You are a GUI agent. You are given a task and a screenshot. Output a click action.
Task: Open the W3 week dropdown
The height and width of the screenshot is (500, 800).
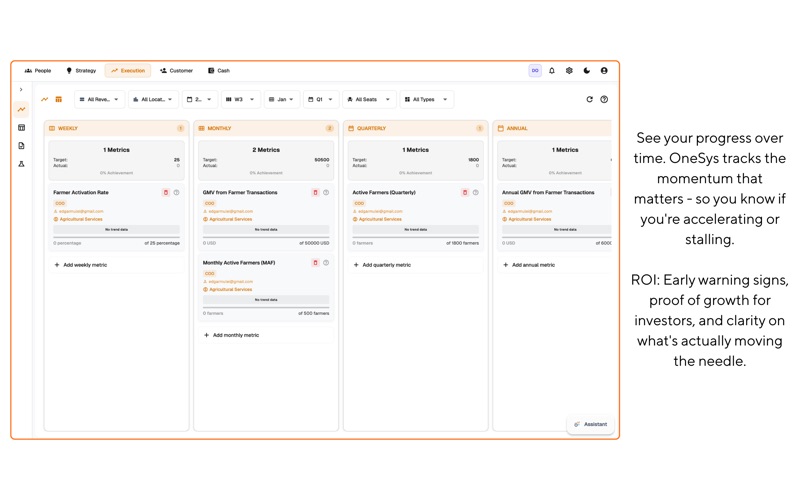point(240,99)
